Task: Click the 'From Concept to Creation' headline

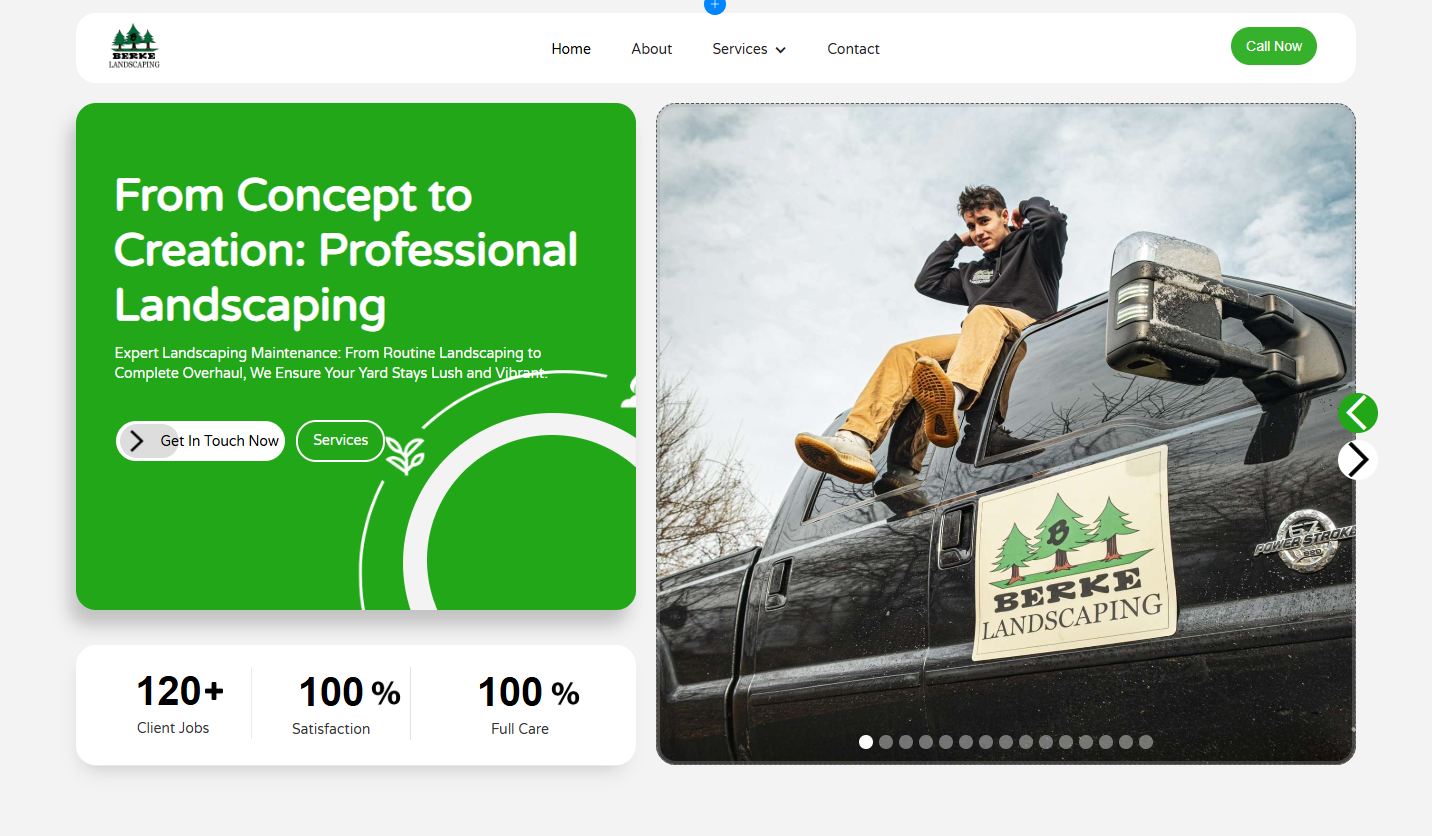Action: pos(346,250)
